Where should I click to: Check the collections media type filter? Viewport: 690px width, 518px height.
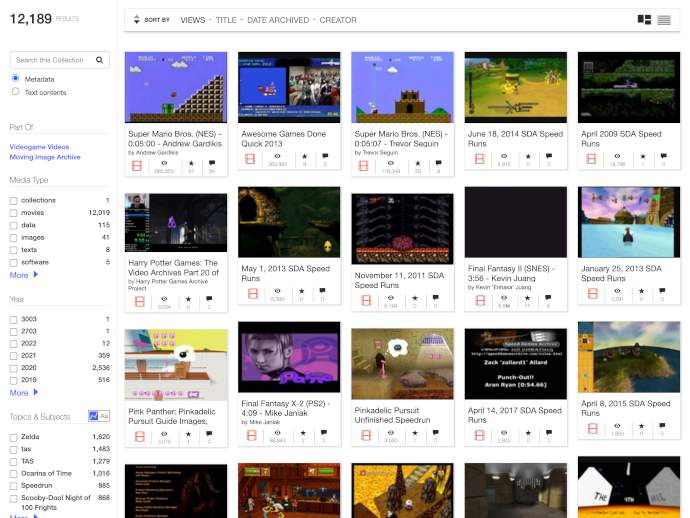tap(14, 201)
